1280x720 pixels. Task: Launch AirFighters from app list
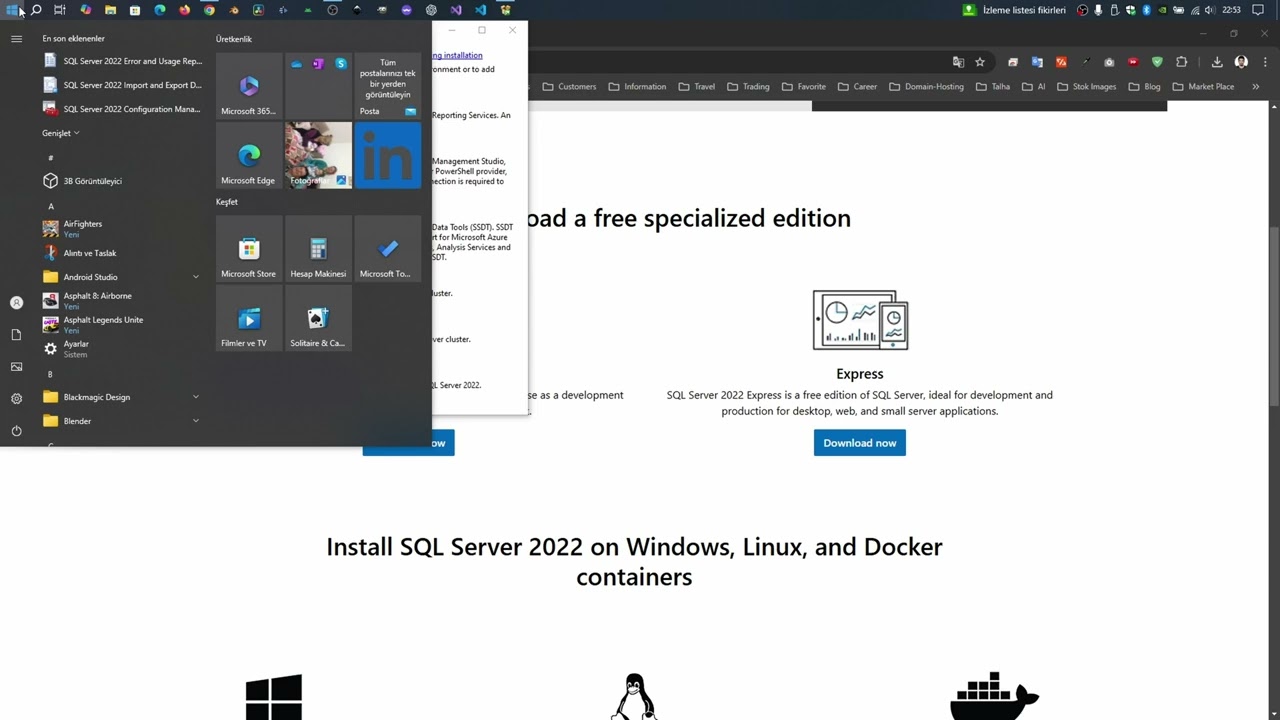coord(122,228)
